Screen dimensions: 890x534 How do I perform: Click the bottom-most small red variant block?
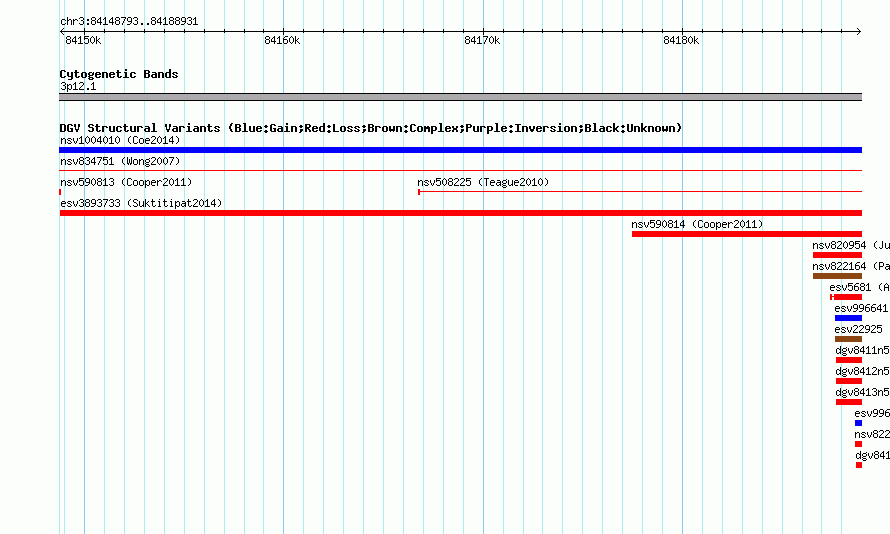click(859, 465)
